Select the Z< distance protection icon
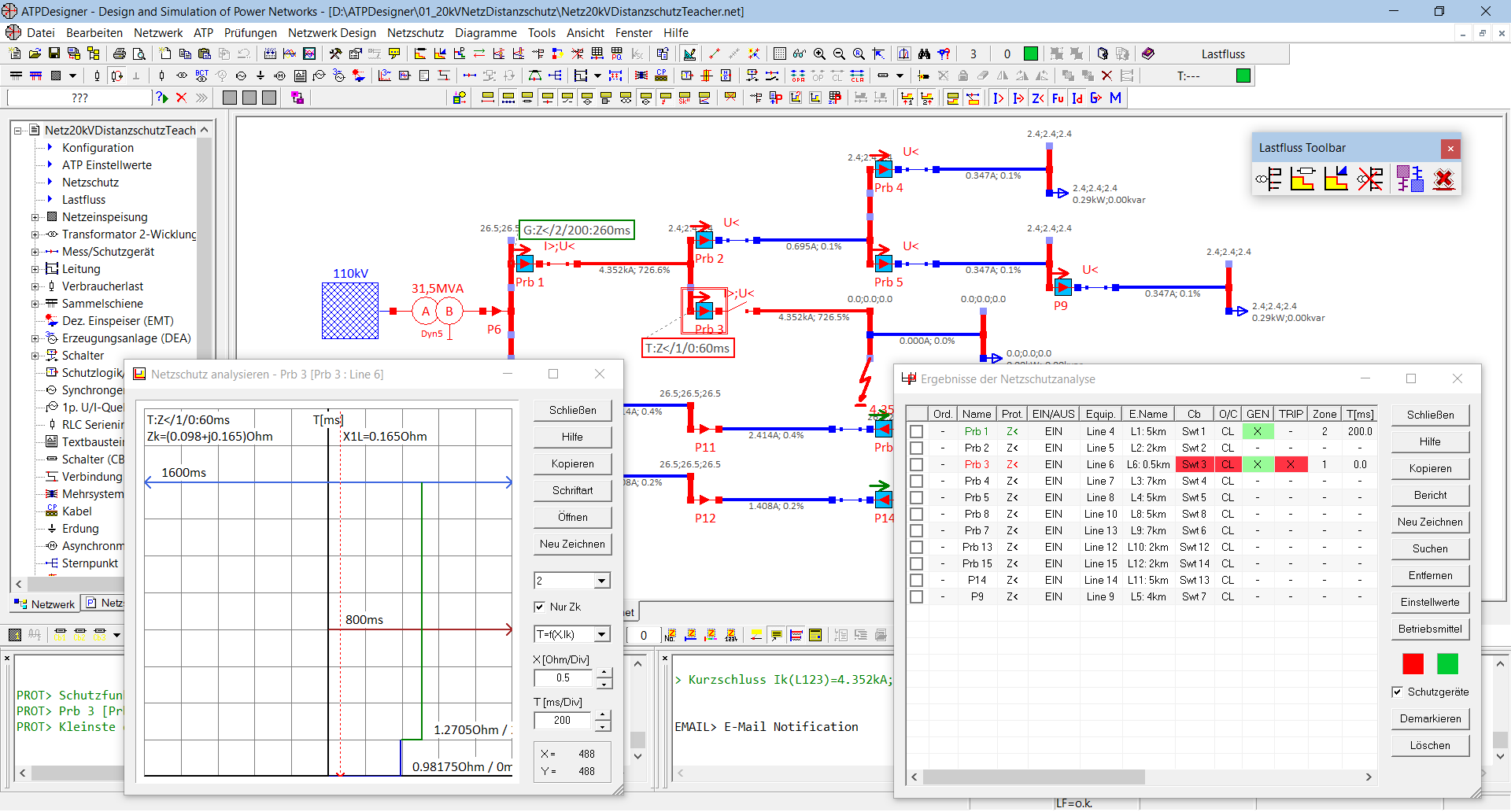This screenshot has width=1511, height=812. (x=1038, y=98)
